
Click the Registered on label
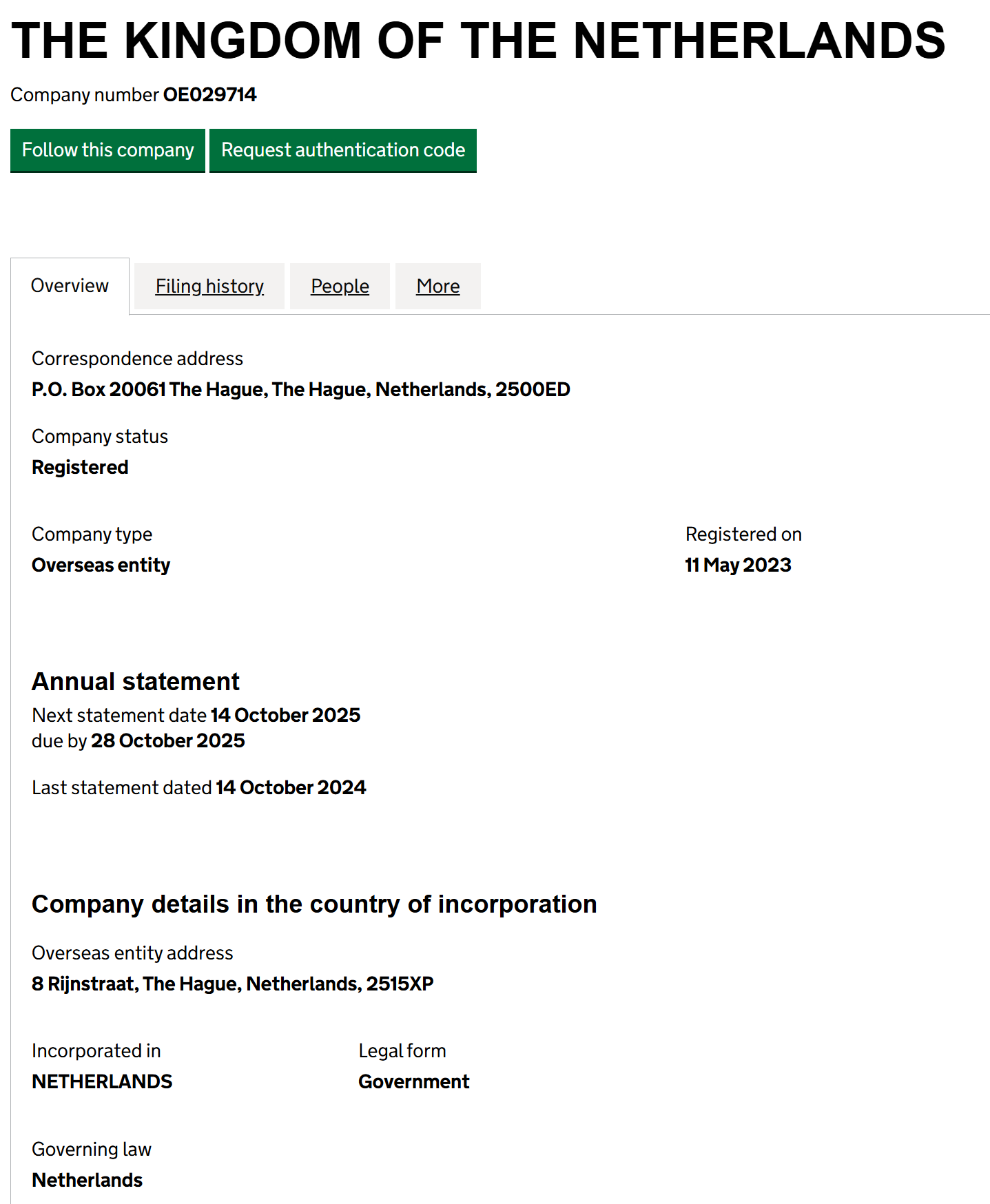(743, 534)
